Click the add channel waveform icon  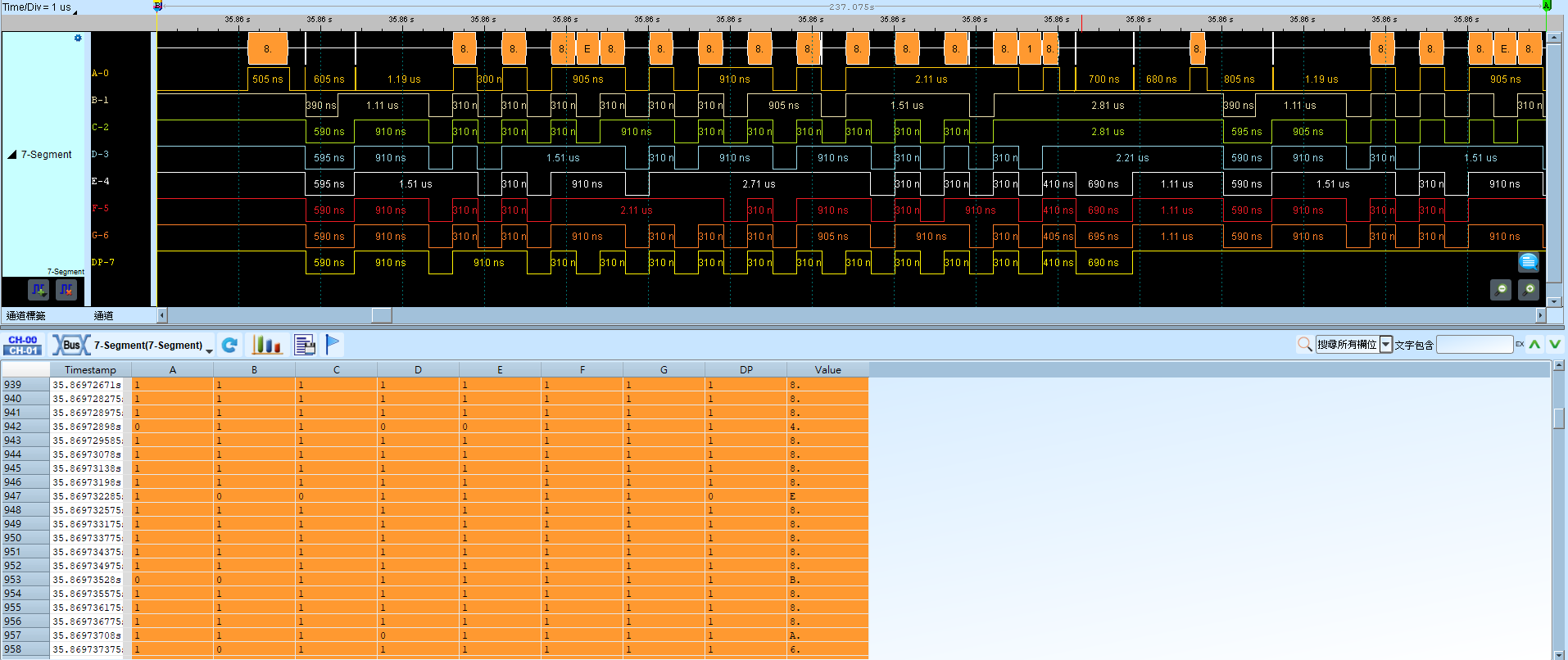coord(39,290)
